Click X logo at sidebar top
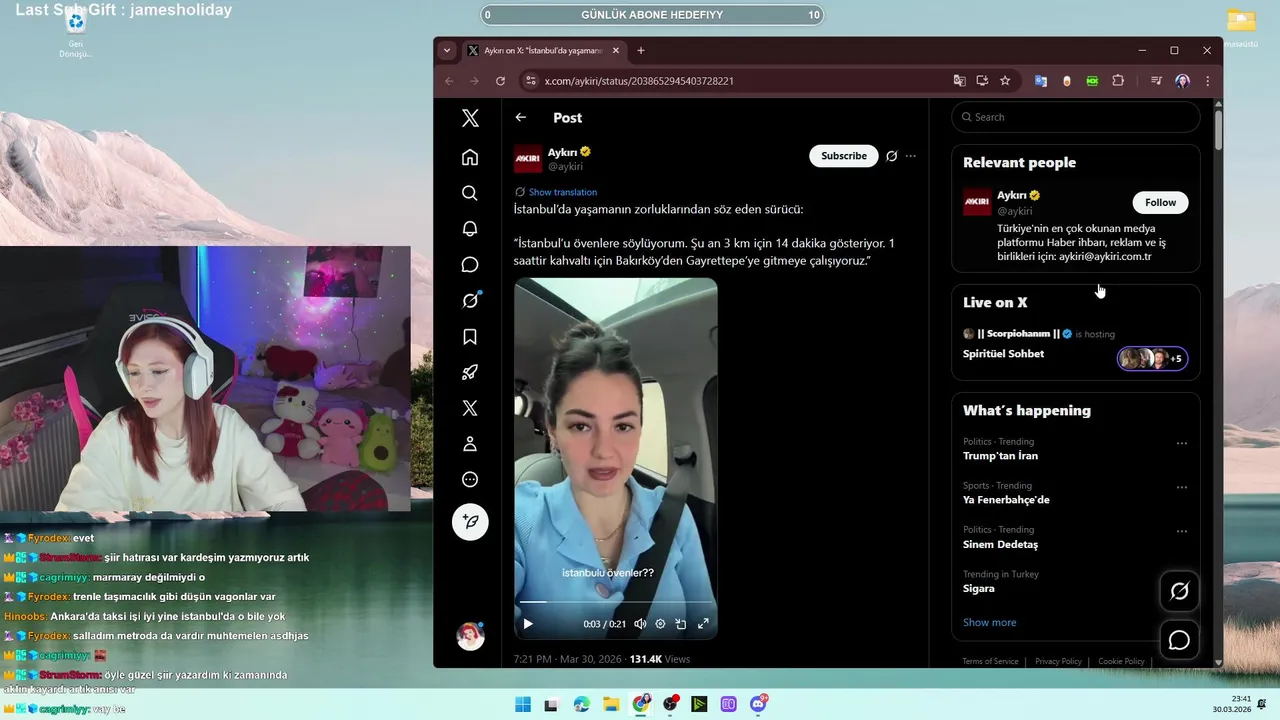The height and width of the screenshot is (720, 1280). (x=470, y=118)
